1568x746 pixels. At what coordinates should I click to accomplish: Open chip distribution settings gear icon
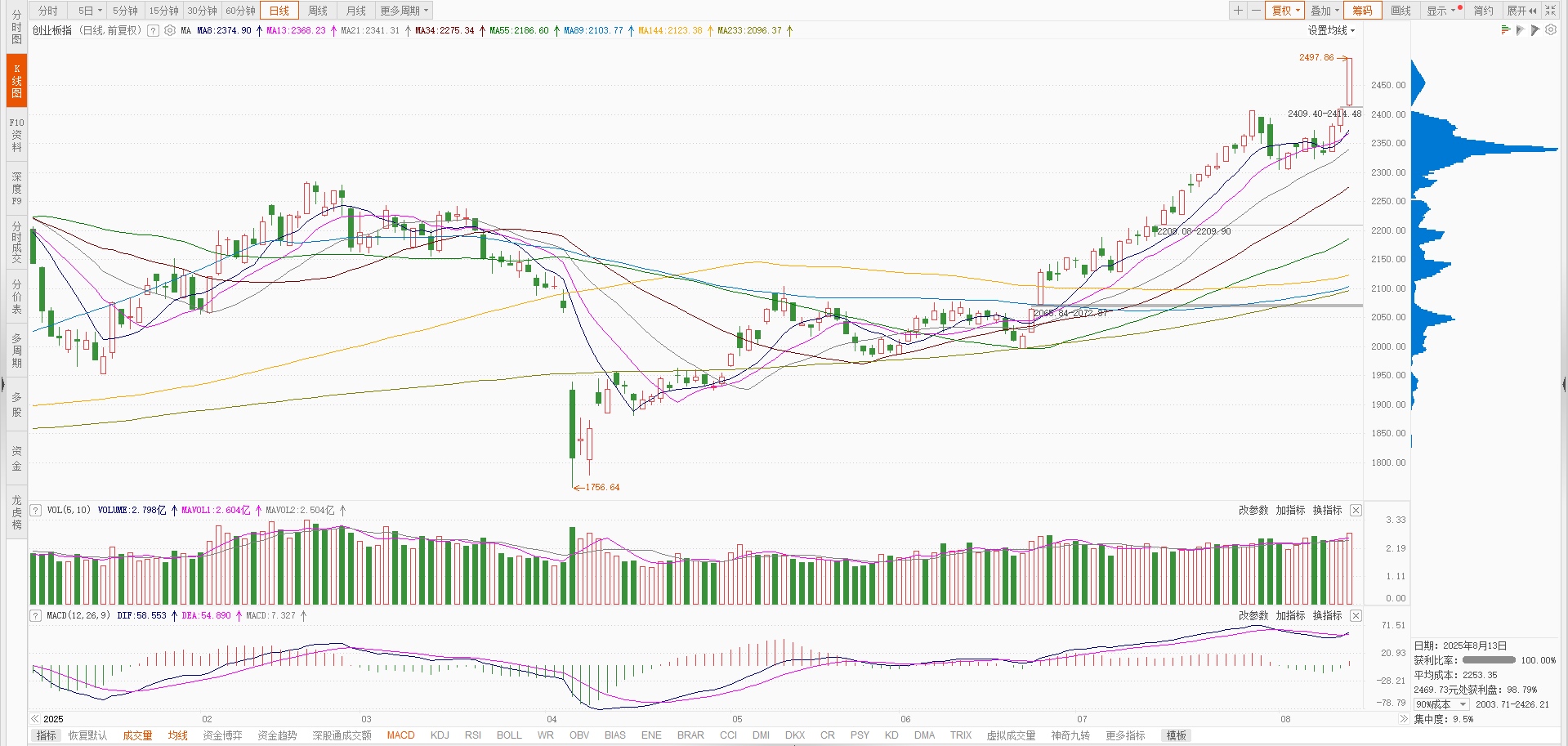coord(1551,30)
